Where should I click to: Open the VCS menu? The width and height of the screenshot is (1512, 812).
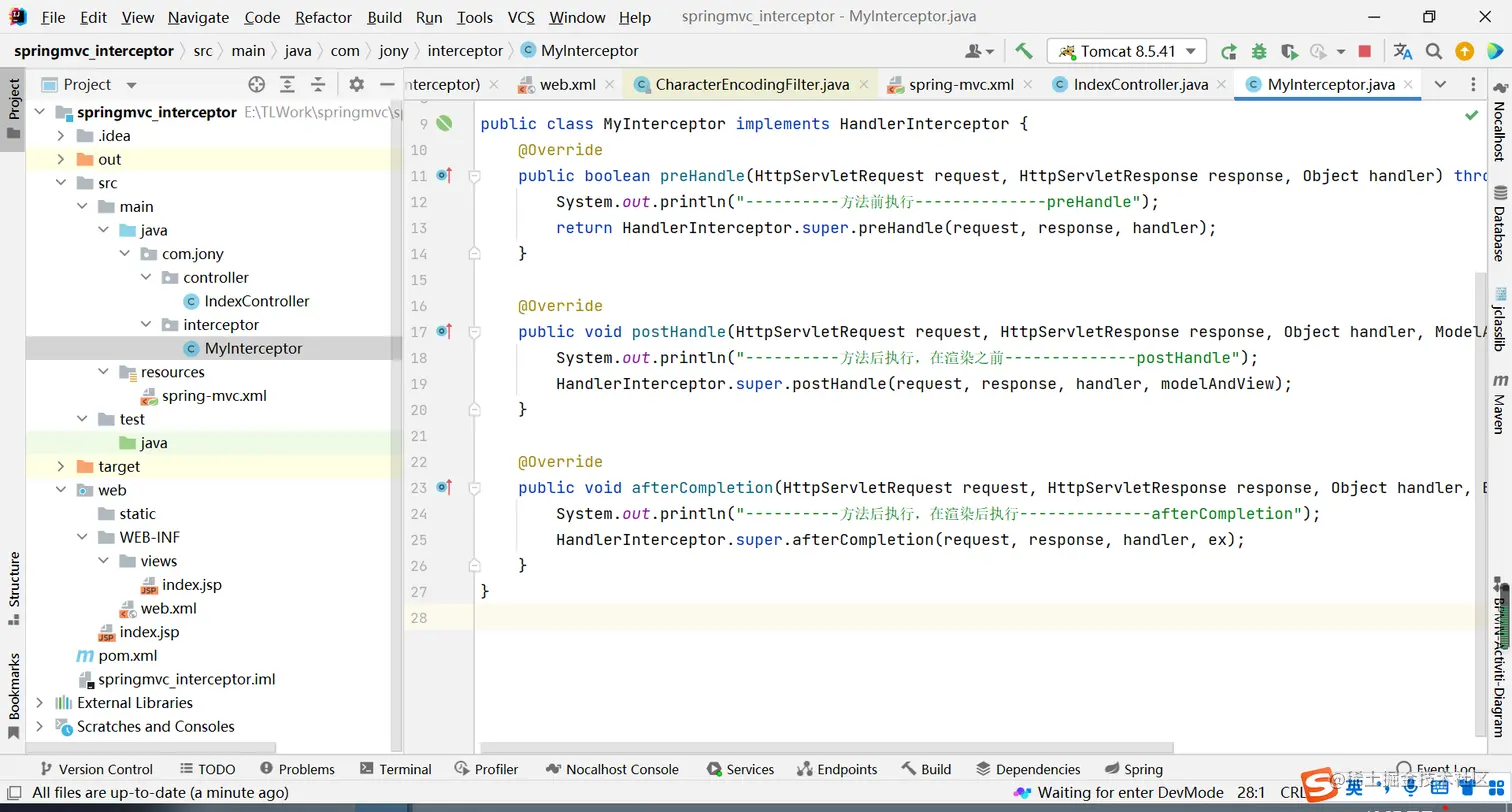pyautogui.click(x=521, y=17)
